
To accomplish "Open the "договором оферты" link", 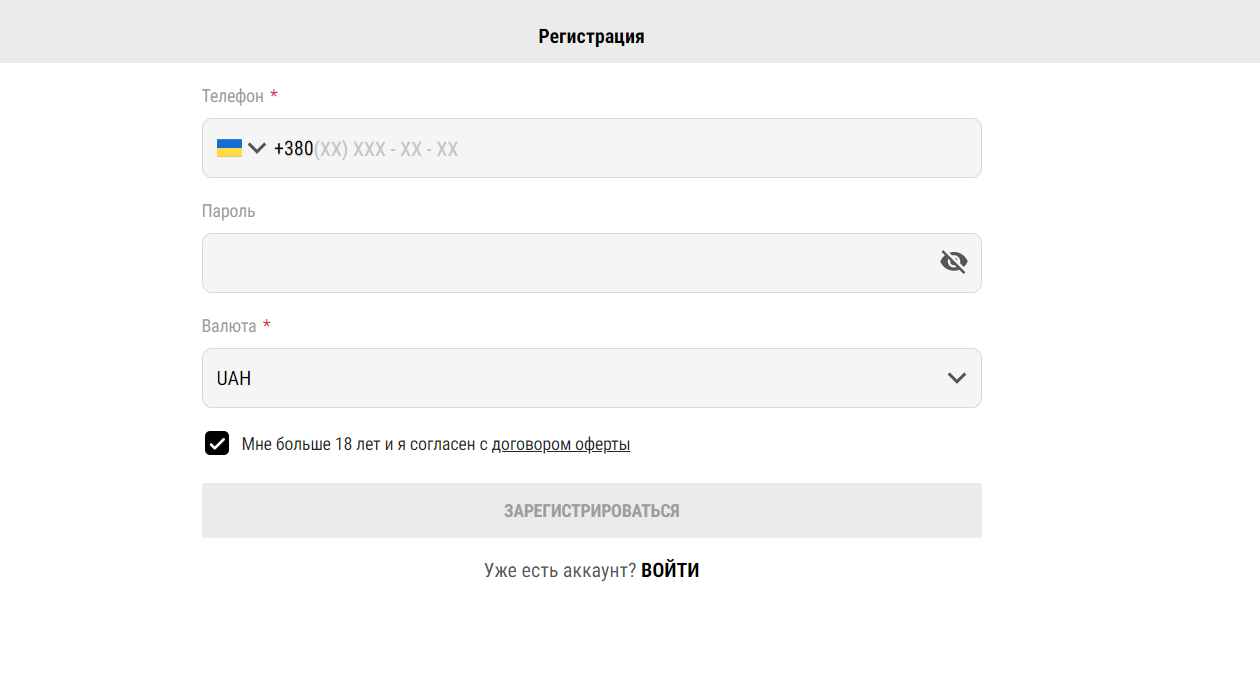I will pyautogui.click(x=561, y=444).
